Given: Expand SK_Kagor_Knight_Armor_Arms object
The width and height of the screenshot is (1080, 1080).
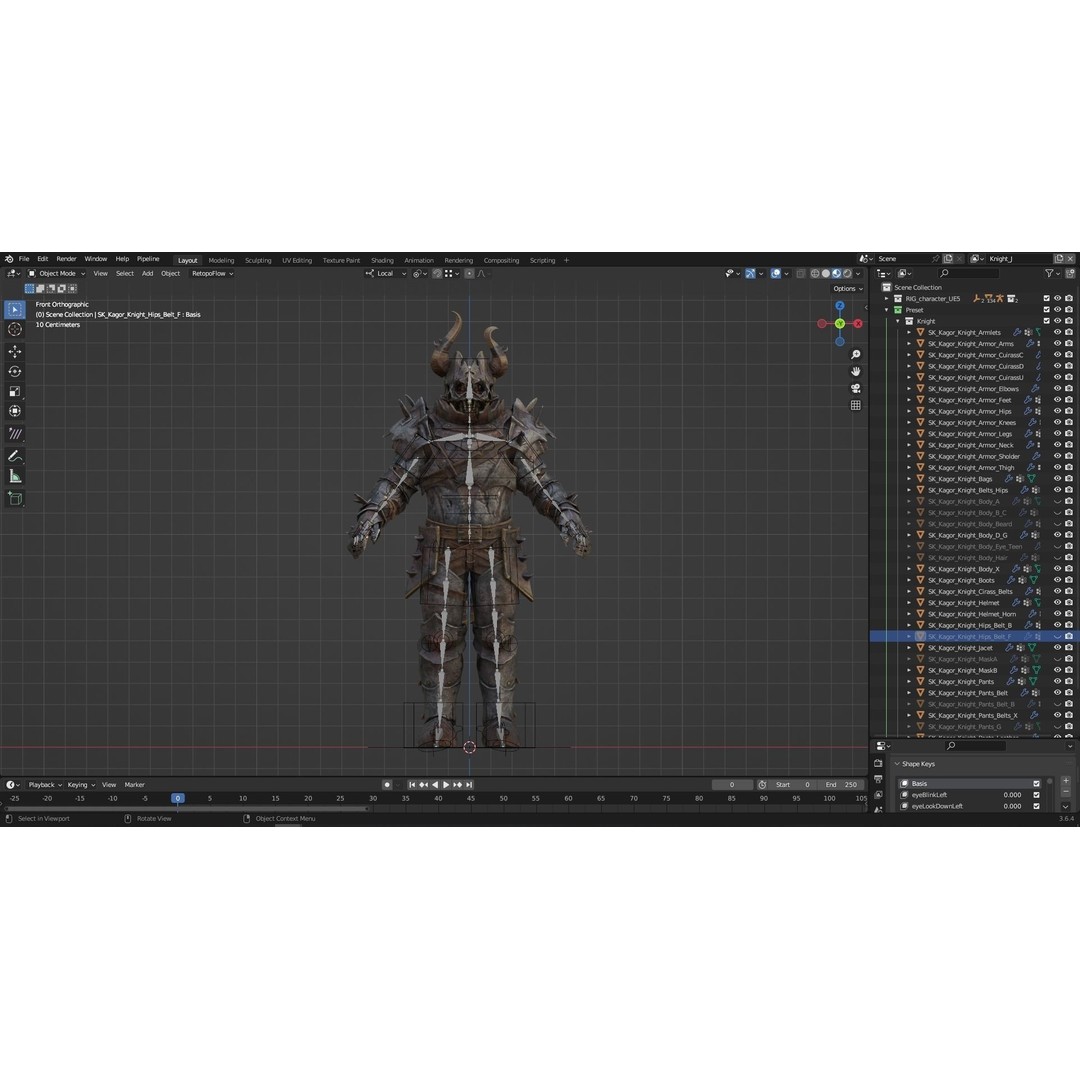Looking at the screenshot, I should (x=908, y=344).
